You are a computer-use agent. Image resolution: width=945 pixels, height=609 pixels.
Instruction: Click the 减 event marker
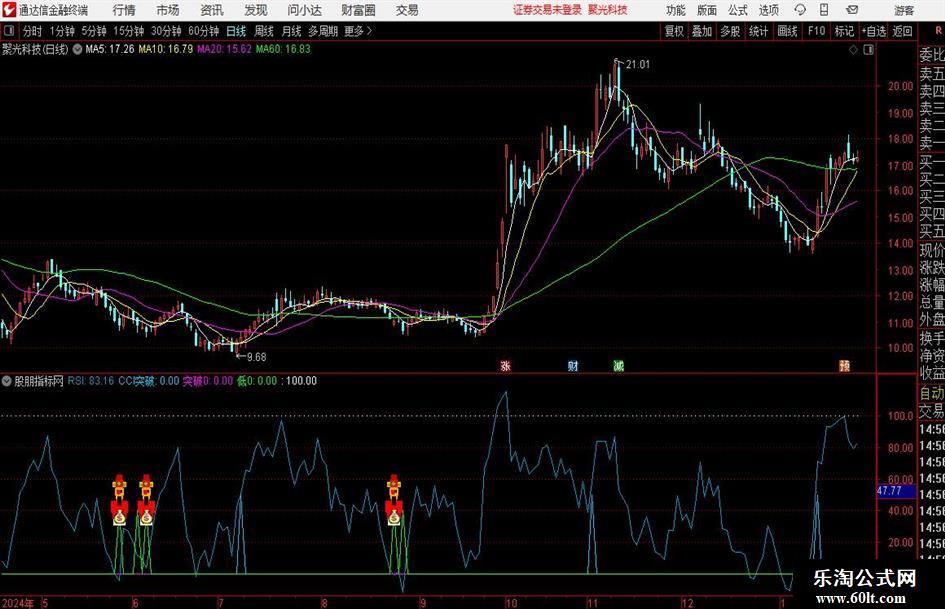[x=618, y=365]
